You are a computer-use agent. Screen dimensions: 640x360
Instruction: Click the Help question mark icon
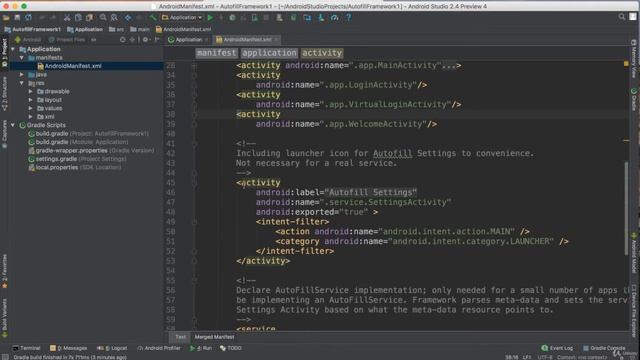(349, 18)
